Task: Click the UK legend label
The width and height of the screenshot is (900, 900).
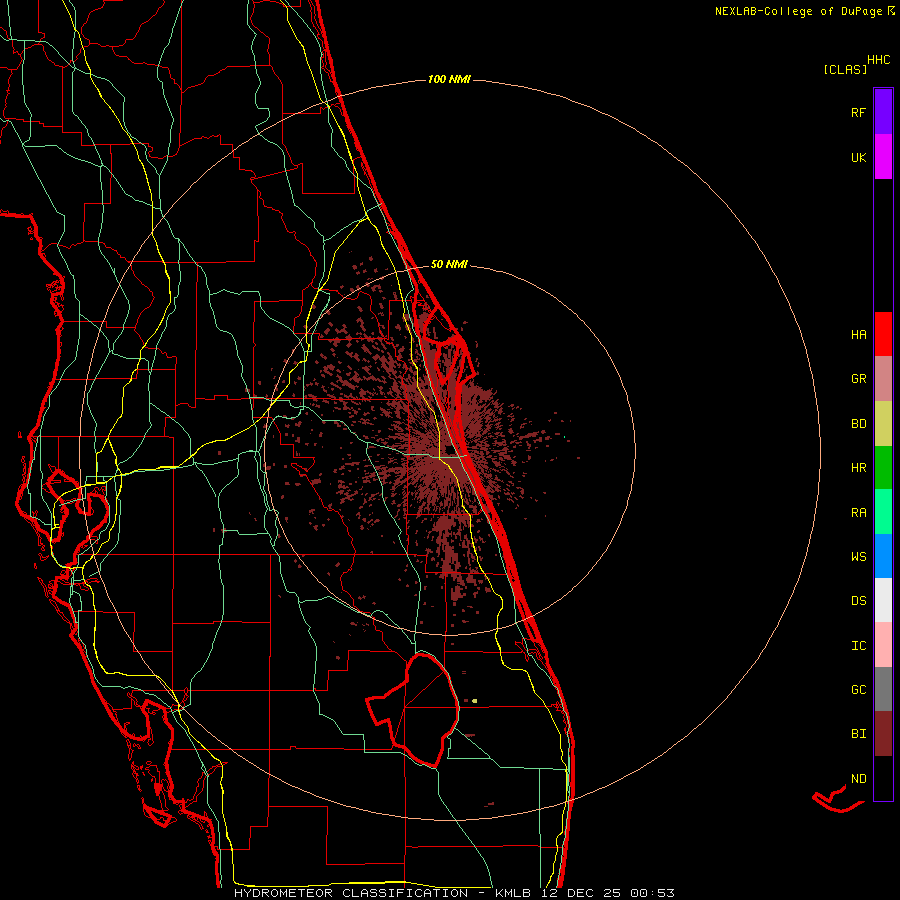Action: coord(858,157)
